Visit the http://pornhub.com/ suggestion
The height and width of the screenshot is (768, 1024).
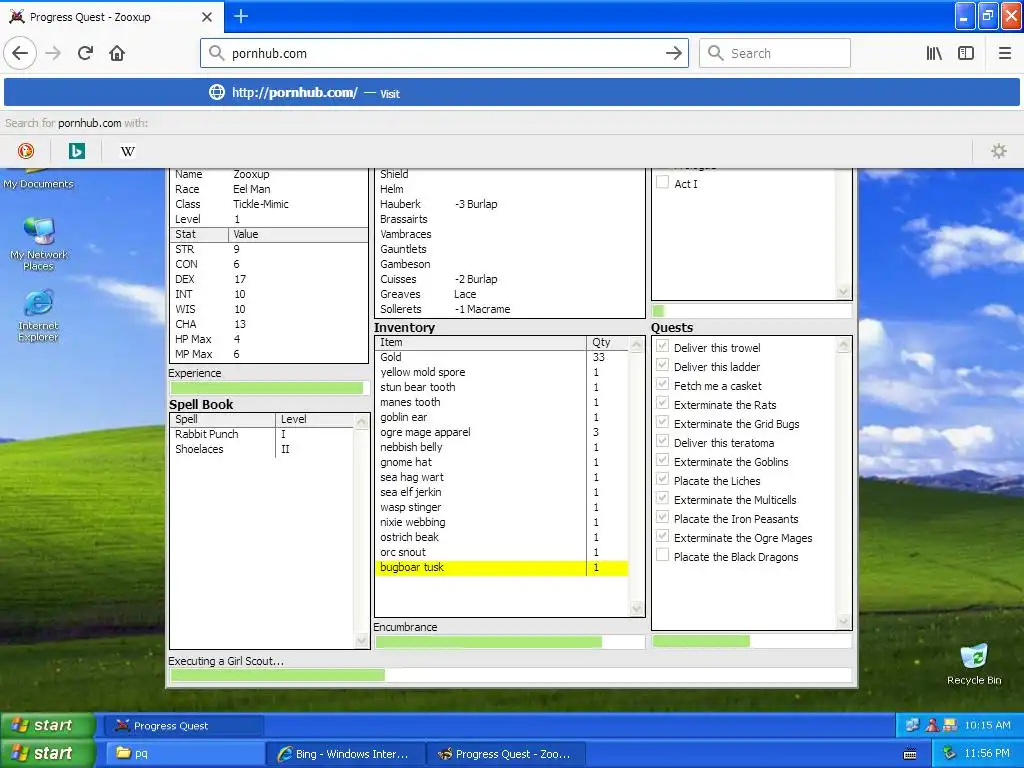pos(511,93)
